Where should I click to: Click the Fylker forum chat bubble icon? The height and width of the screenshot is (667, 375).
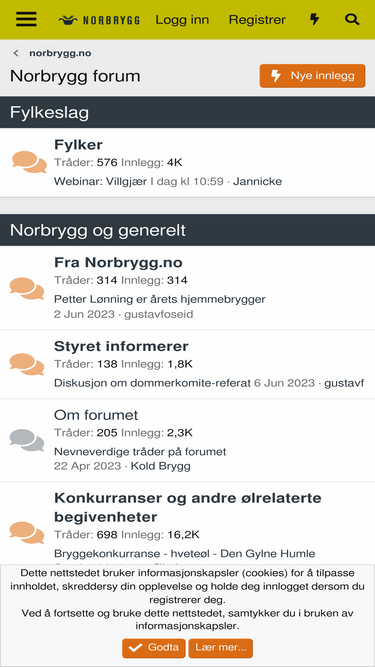click(x=29, y=162)
